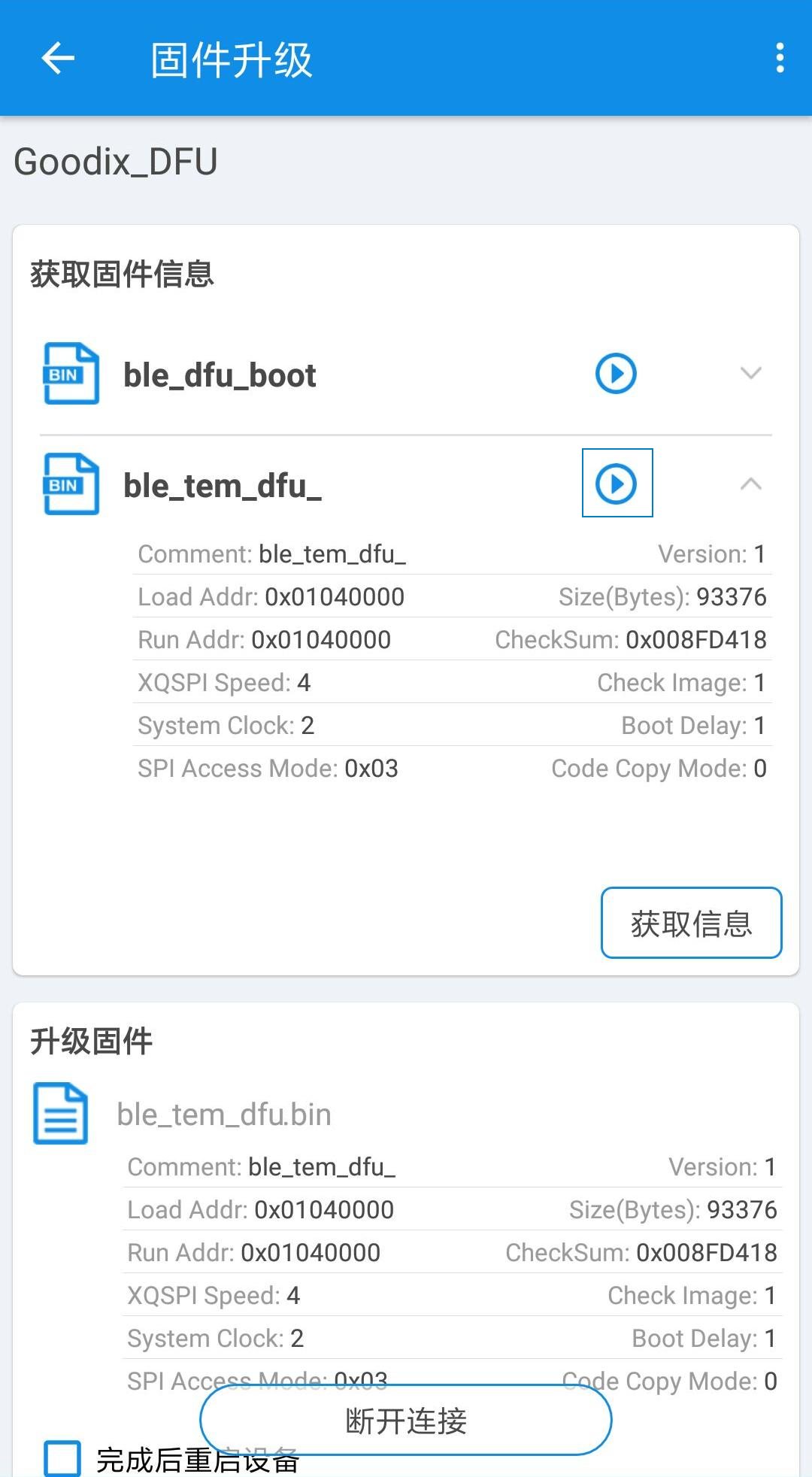Image resolution: width=812 pixels, height=1477 pixels.
Task: Tap the ble_tem_dfu.bin document icon
Action: pyautogui.click(x=61, y=1114)
